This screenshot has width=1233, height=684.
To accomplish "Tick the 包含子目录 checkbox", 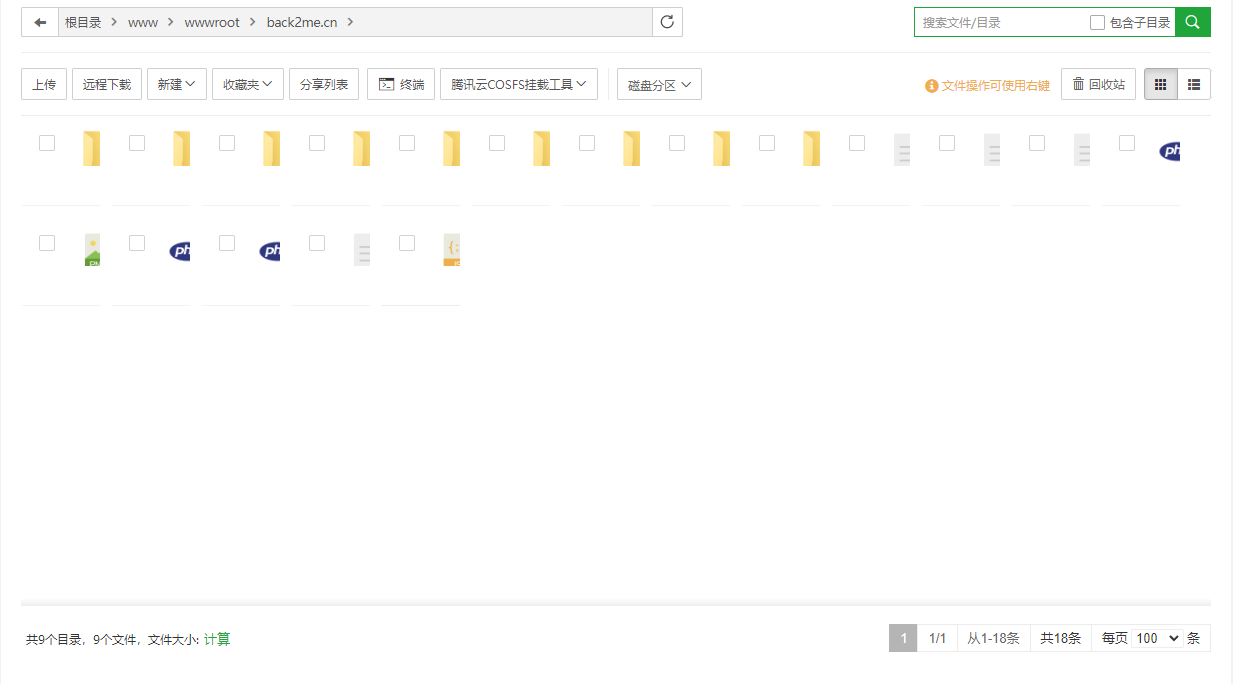I will click(1097, 22).
